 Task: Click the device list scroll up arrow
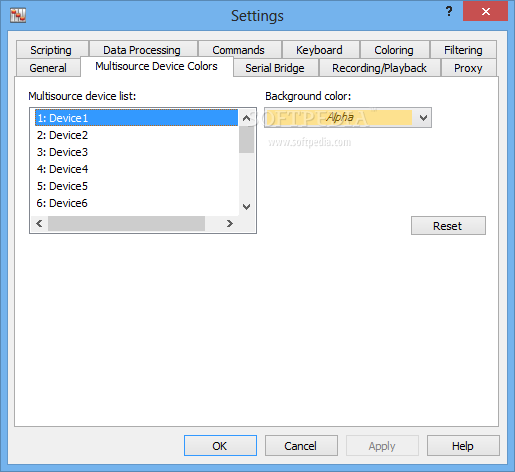click(247, 118)
